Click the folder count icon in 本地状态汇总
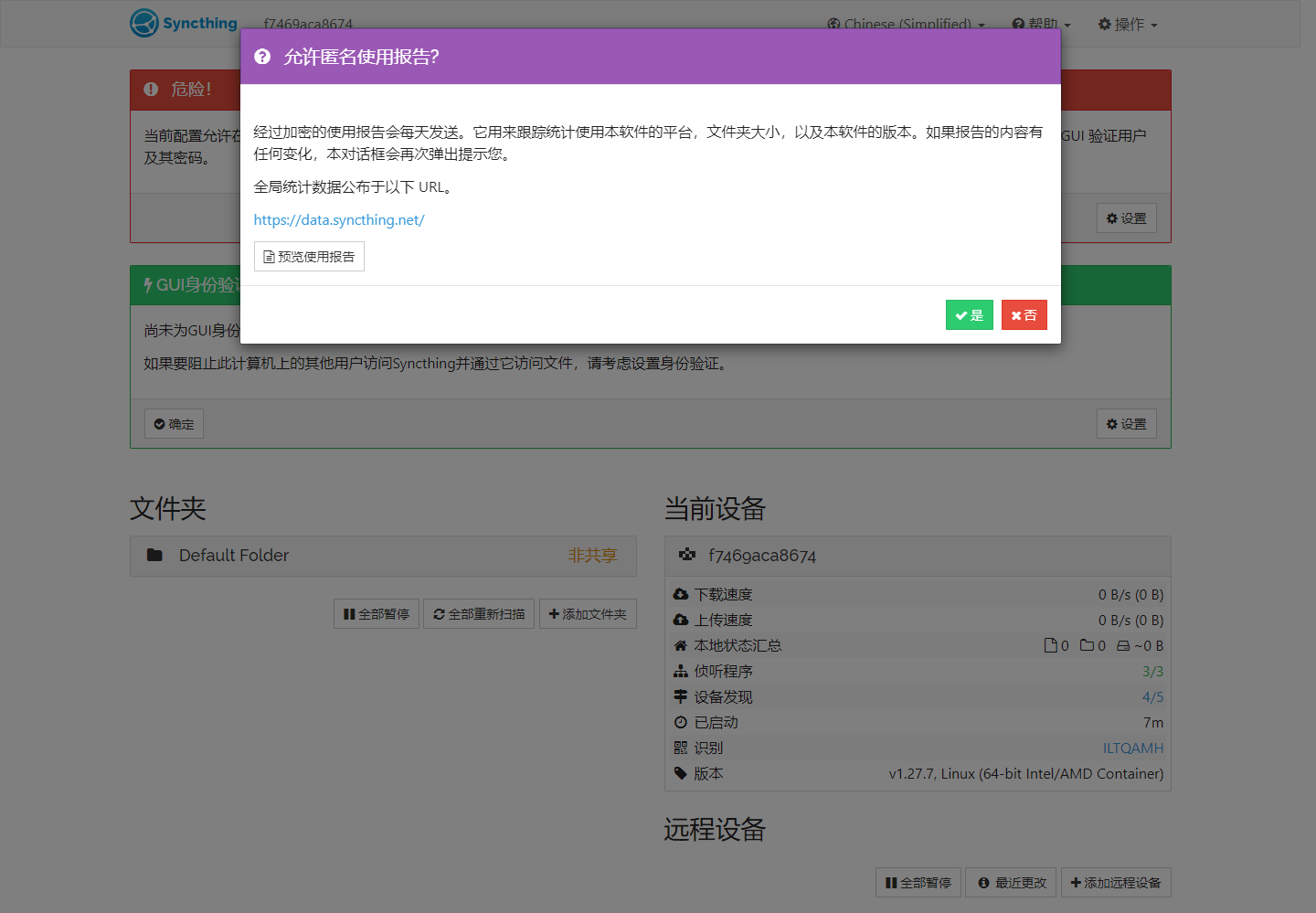The image size is (1316, 913). click(1087, 645)
